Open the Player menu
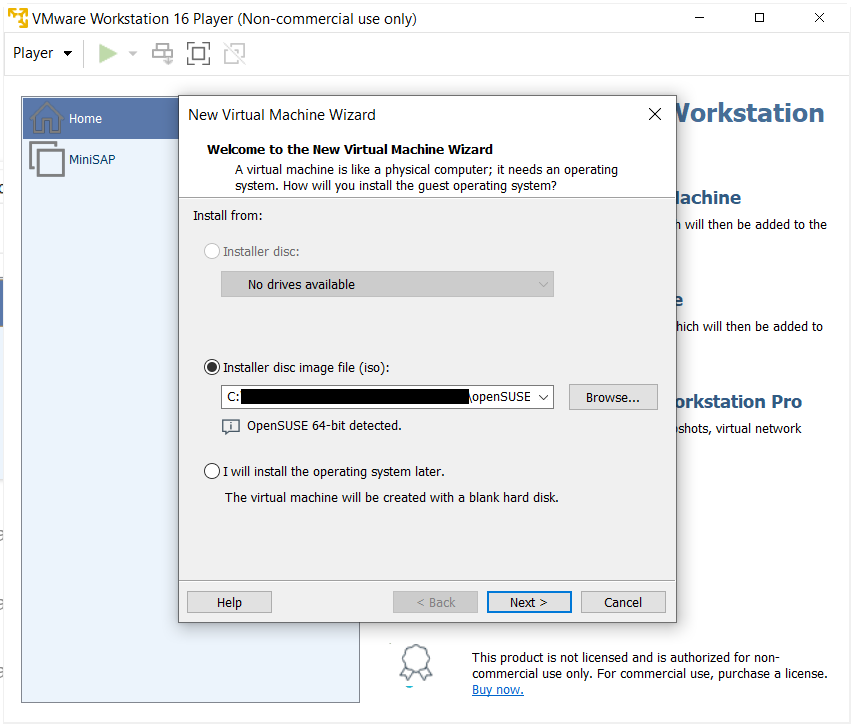 tap(42, 53)
